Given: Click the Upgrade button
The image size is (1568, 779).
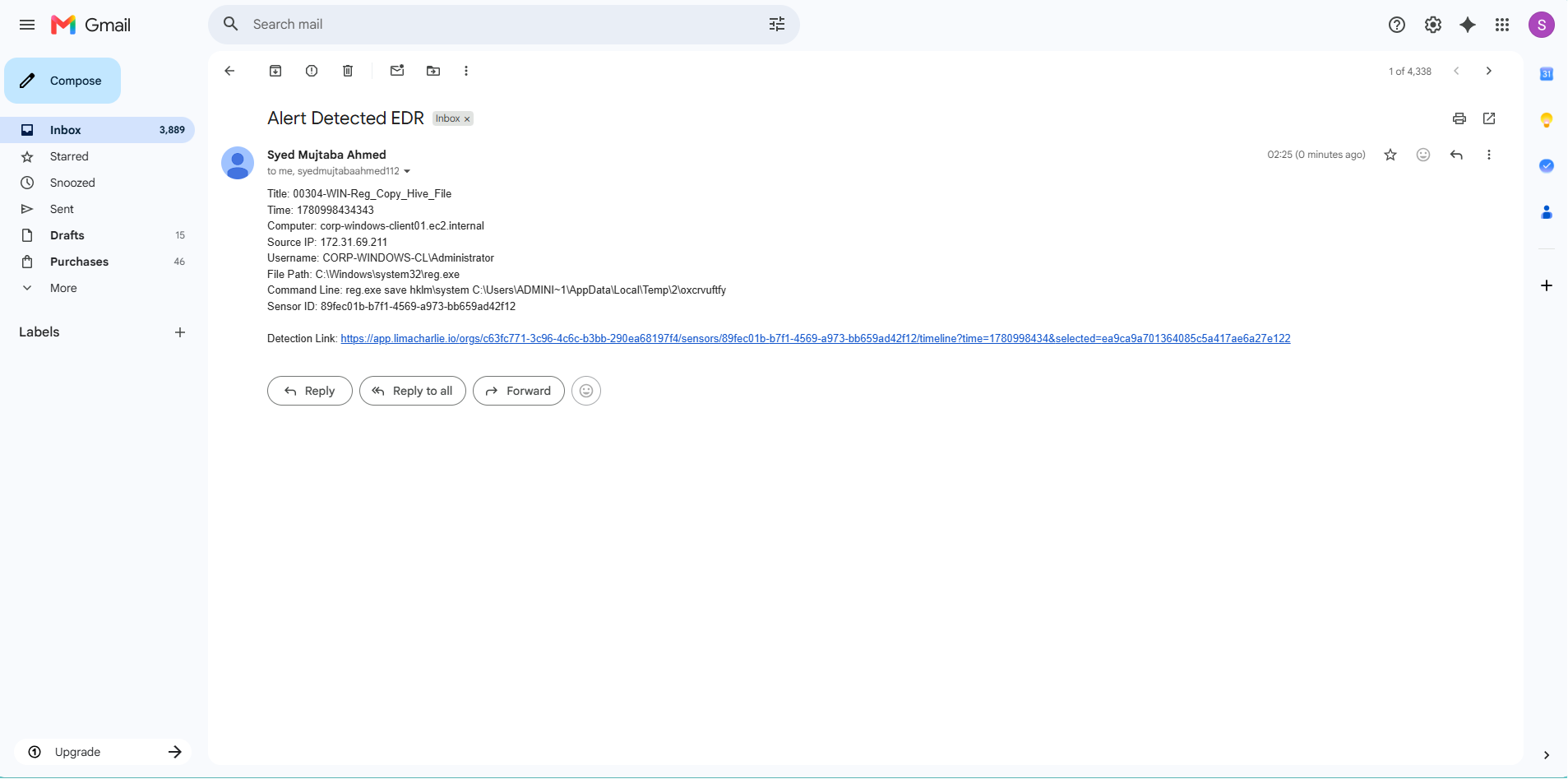Looking at the screenshot, I should click(103, 752).
